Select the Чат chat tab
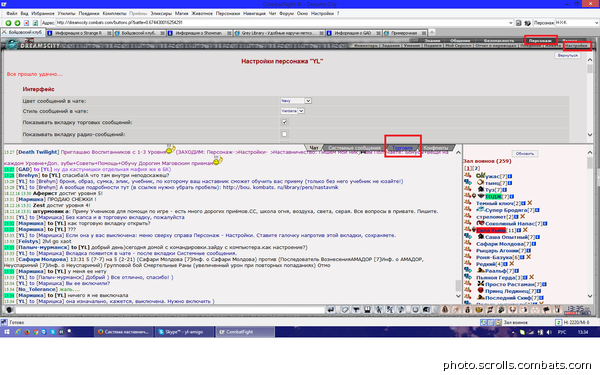The height and width of the screenshot is (375, 600). [x=314, y=148]
